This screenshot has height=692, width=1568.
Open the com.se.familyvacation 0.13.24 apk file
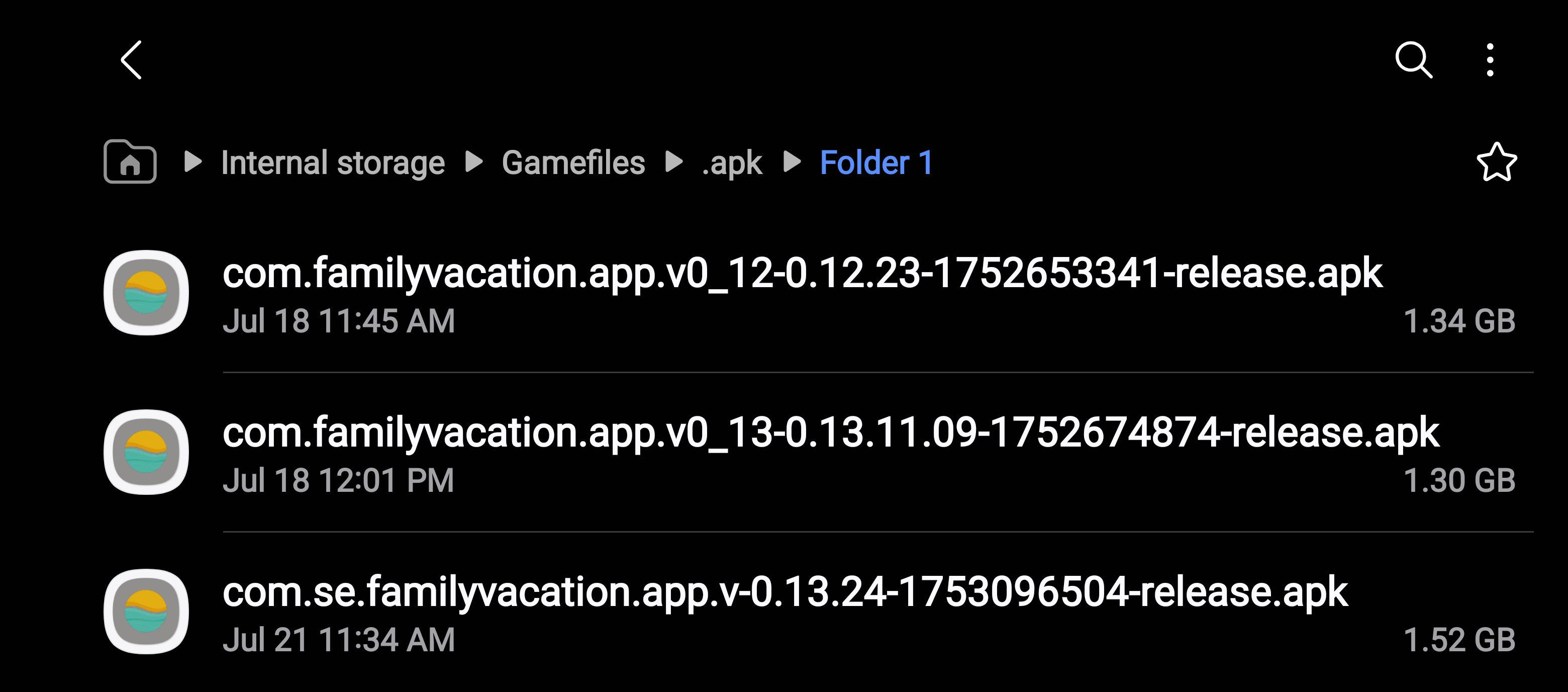(785, 592)
